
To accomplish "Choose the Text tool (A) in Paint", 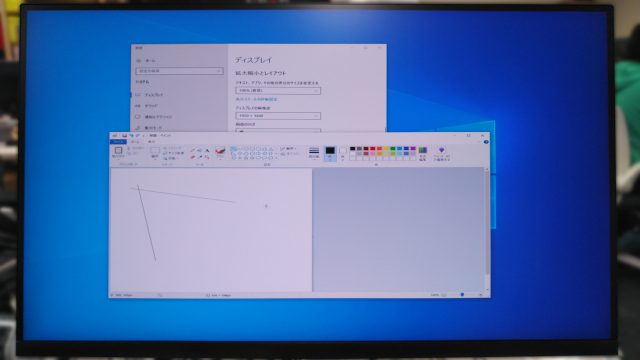I will coord(207,151).
